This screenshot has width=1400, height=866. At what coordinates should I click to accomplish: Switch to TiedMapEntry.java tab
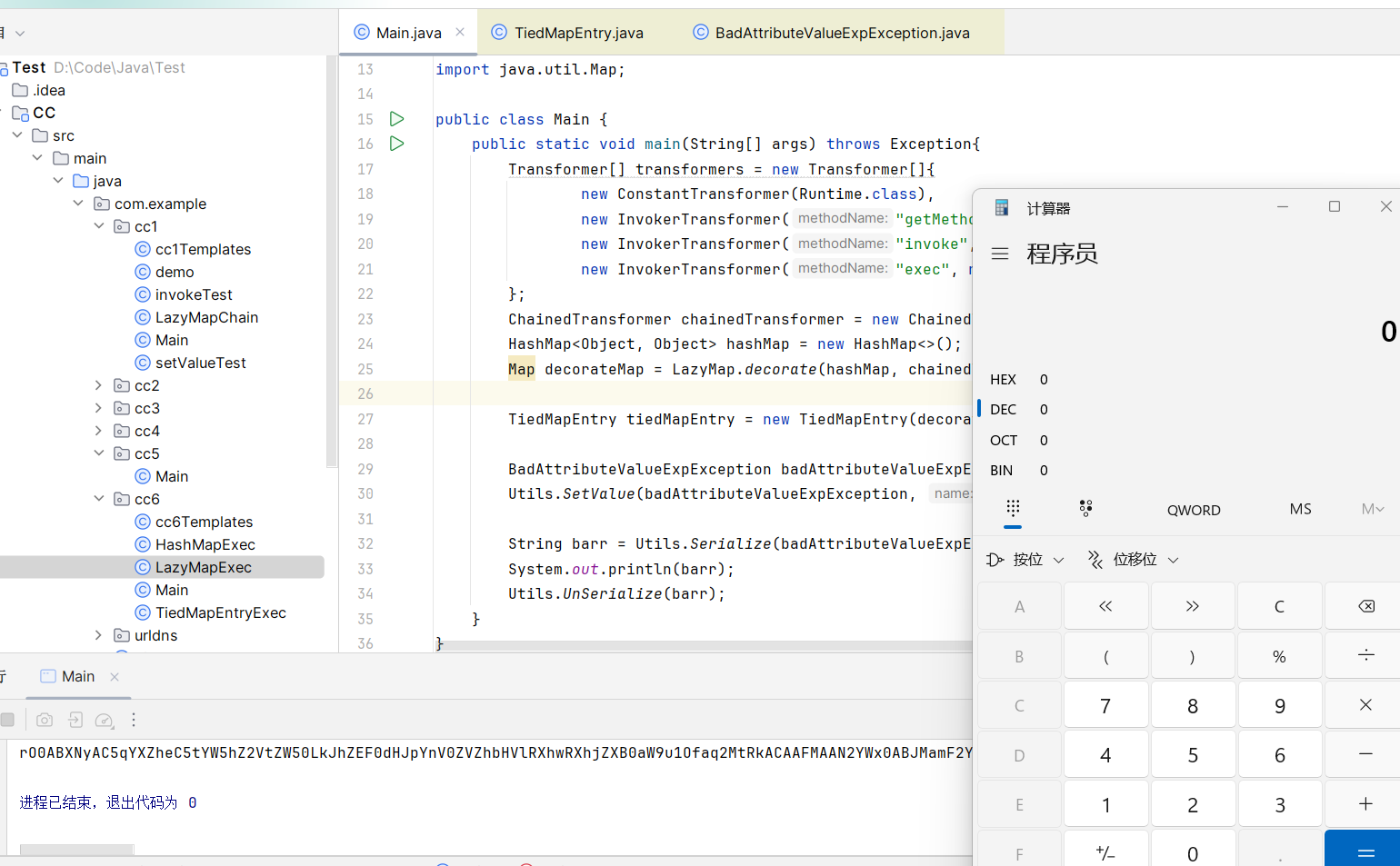578,33
